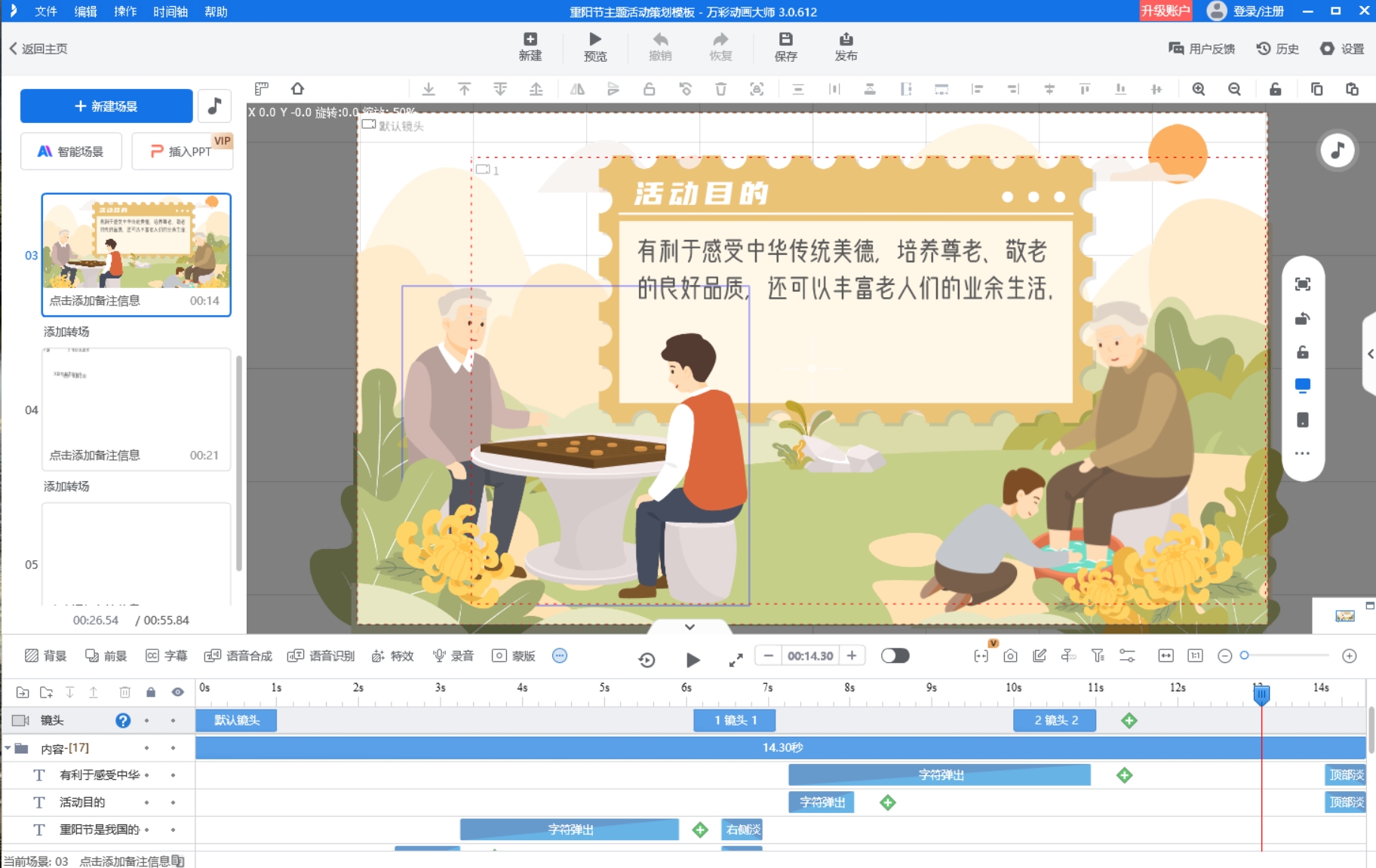This screenshot has height=868, width=1376.
Task: Click the round music note button on canvas
Action: (1338, 150)
